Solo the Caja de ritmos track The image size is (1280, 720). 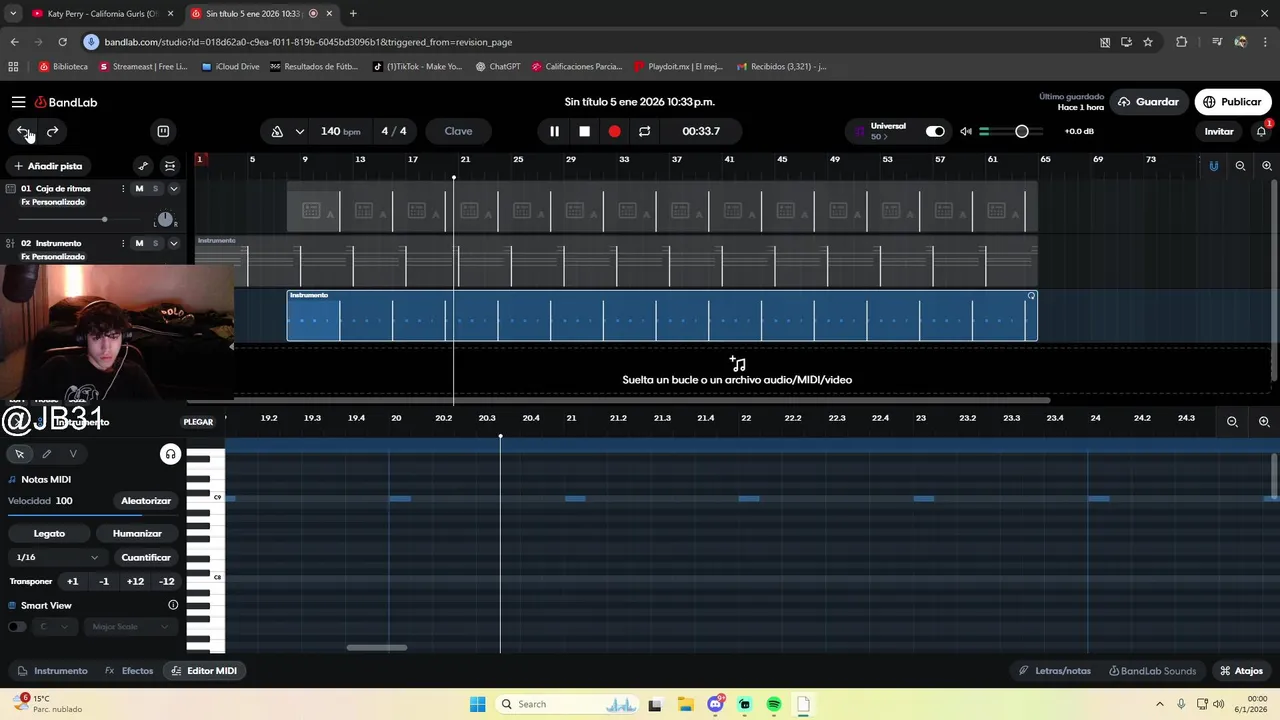click(x=155, y=189)
